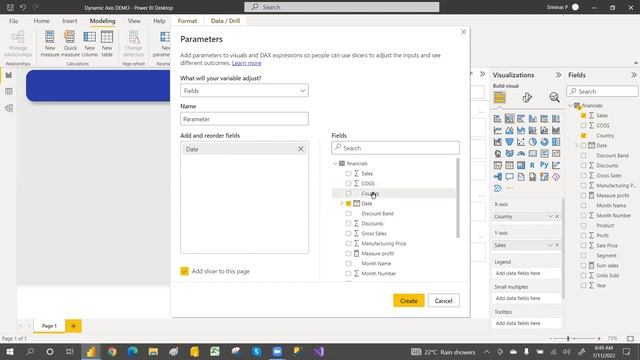Image resolution: width=640 pixels, height=360 pixels.
Task: Check COGS in the dialog Fields list
Action: point(348,184)
